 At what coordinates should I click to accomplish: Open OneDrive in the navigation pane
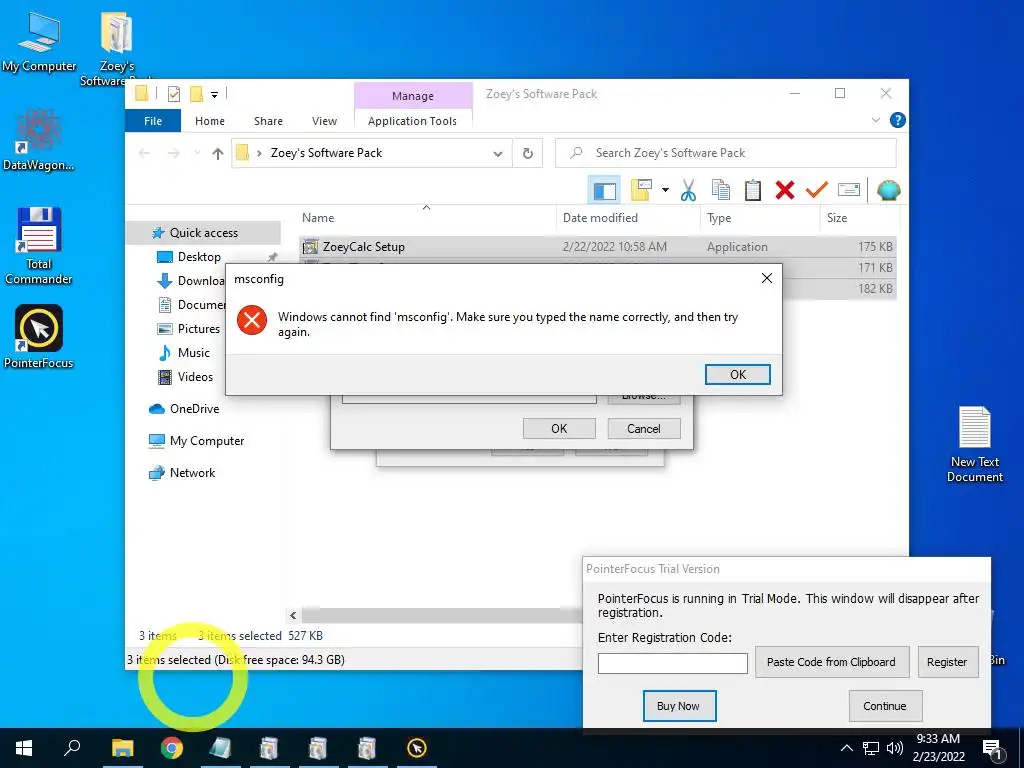(194, 409)
